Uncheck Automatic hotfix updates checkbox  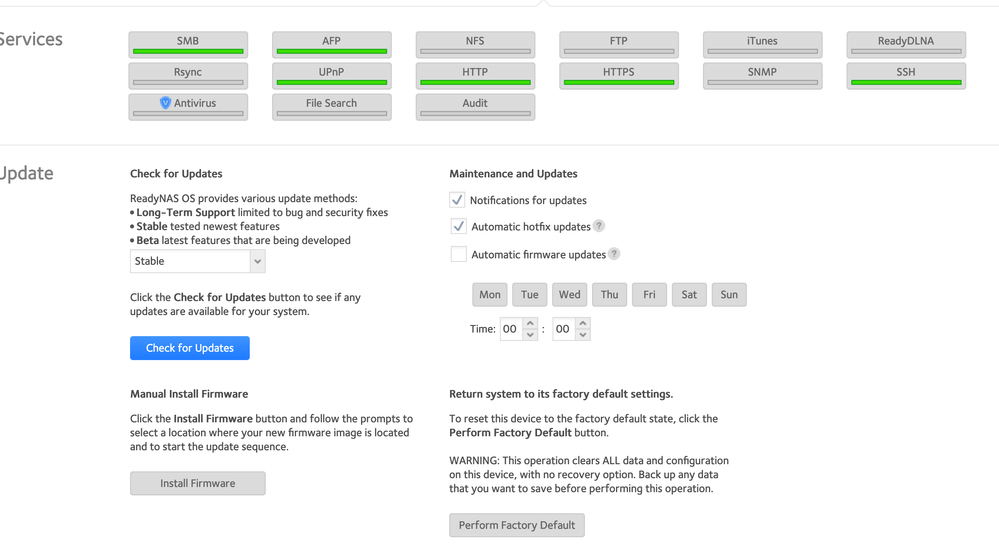click(458, 226)
